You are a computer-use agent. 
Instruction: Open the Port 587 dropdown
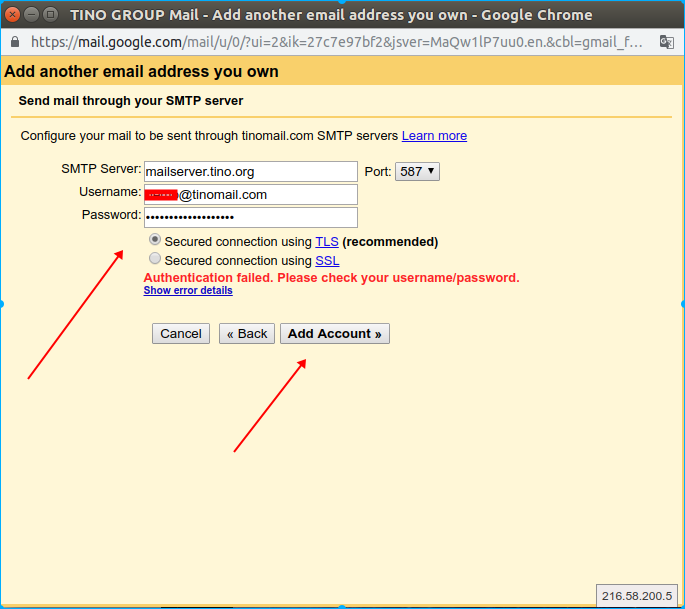[417, 171]
